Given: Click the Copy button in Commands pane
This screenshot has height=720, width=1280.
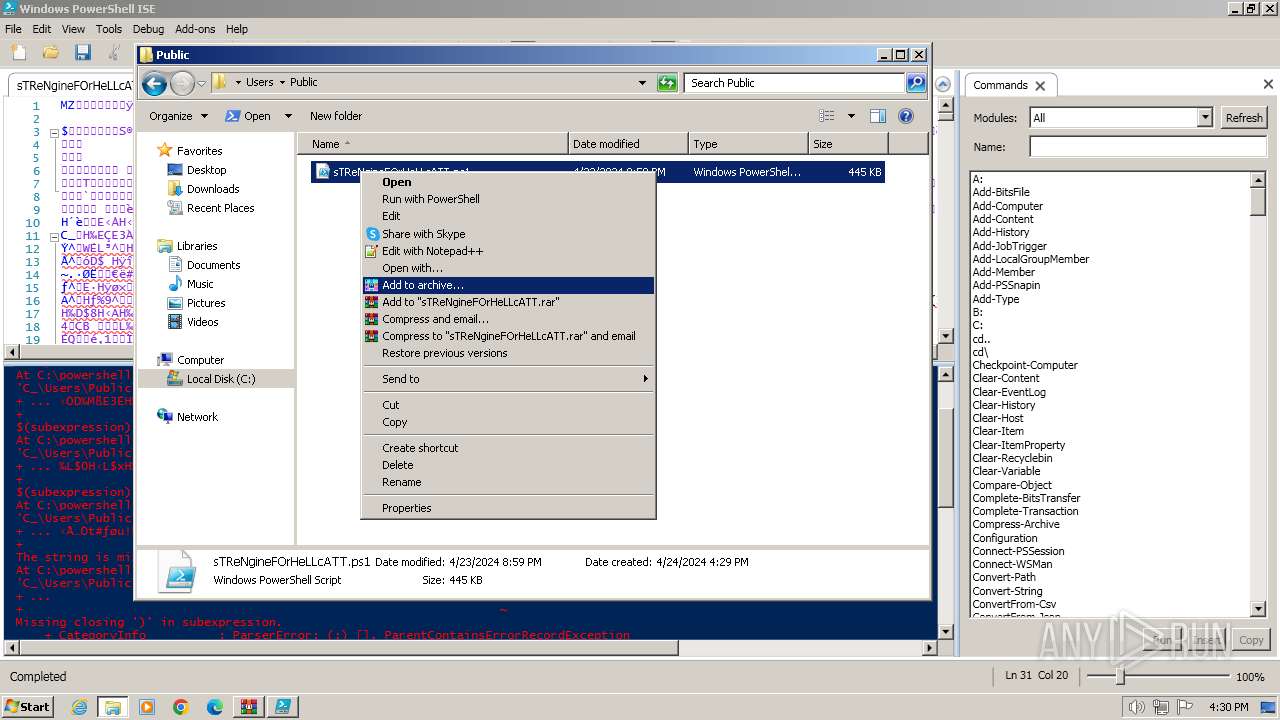Looking at the screenshot, I should click(x=1251, y=640).
